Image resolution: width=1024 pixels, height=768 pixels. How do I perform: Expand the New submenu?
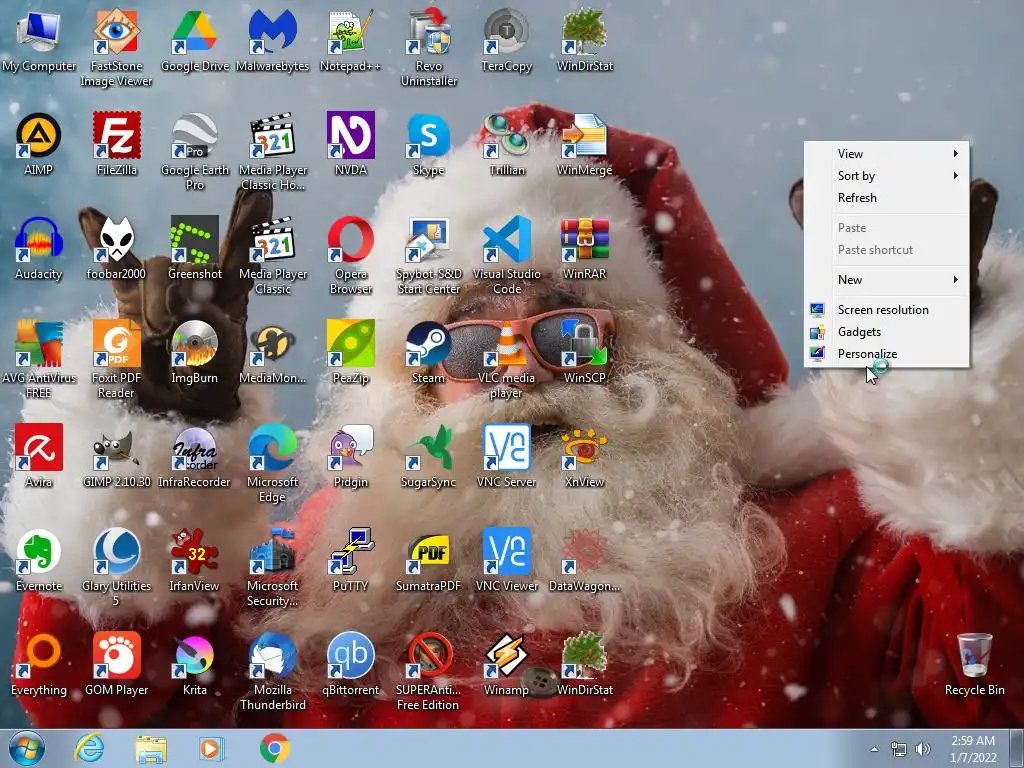pyautogui.click(x=886, y=280)
